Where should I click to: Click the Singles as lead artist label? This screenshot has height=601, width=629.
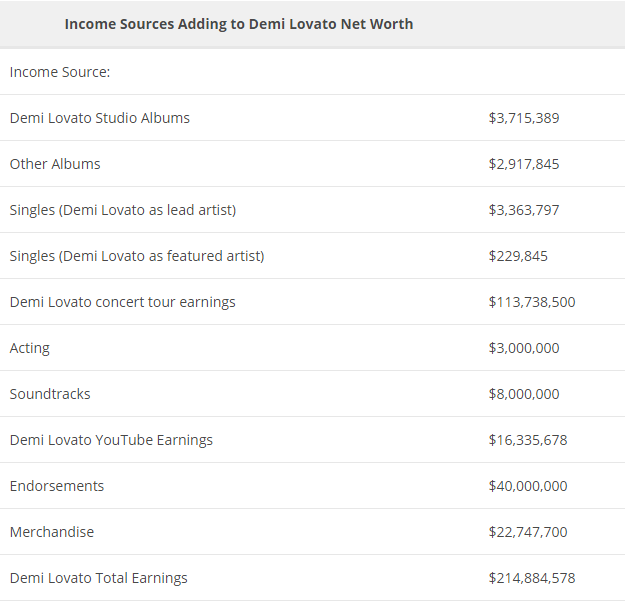click(123, 210)
